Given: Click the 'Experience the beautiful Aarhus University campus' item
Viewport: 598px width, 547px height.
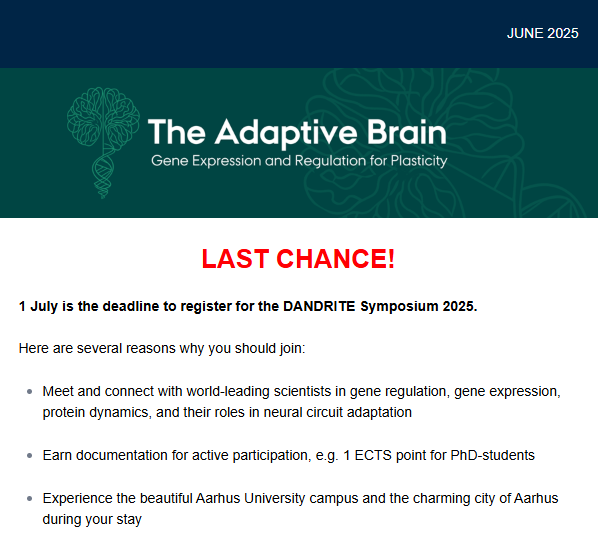Looking at the screenshot, I should (300, 509).
